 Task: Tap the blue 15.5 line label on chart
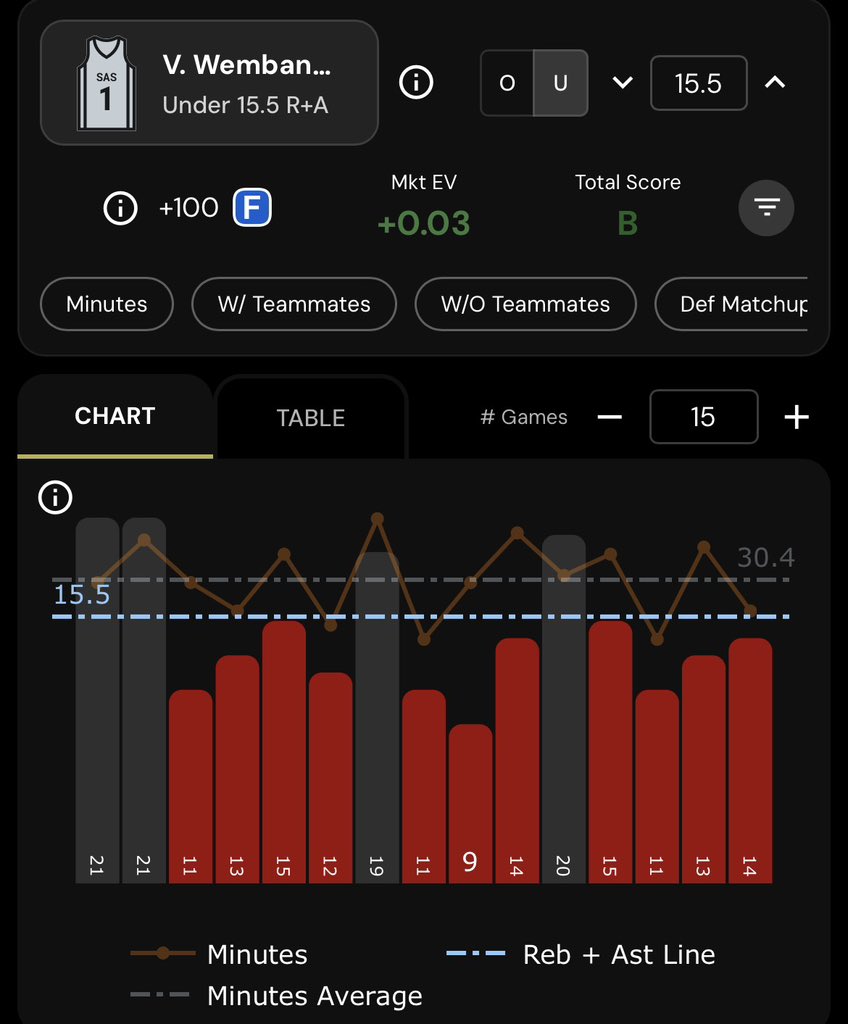[82, 595]
